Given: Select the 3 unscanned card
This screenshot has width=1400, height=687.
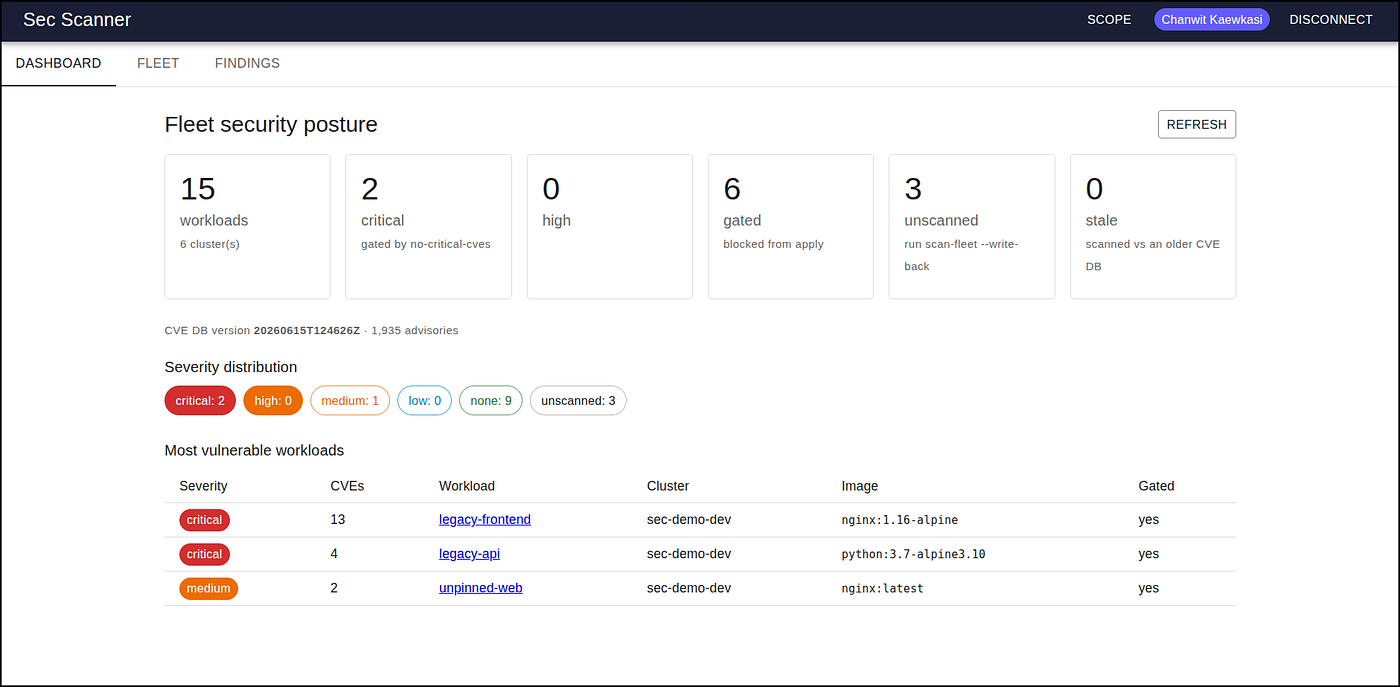Looking at the screenshot, I should click(x=972, y=226).
